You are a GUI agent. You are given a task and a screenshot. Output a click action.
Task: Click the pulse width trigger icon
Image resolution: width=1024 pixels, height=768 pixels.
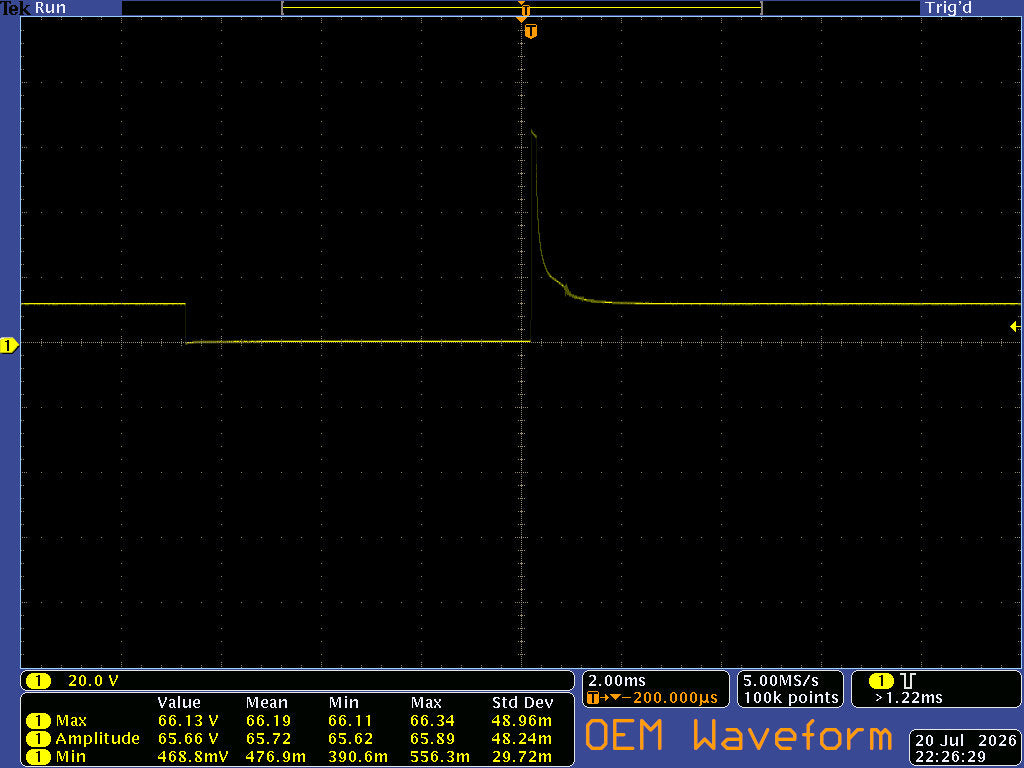908,681
